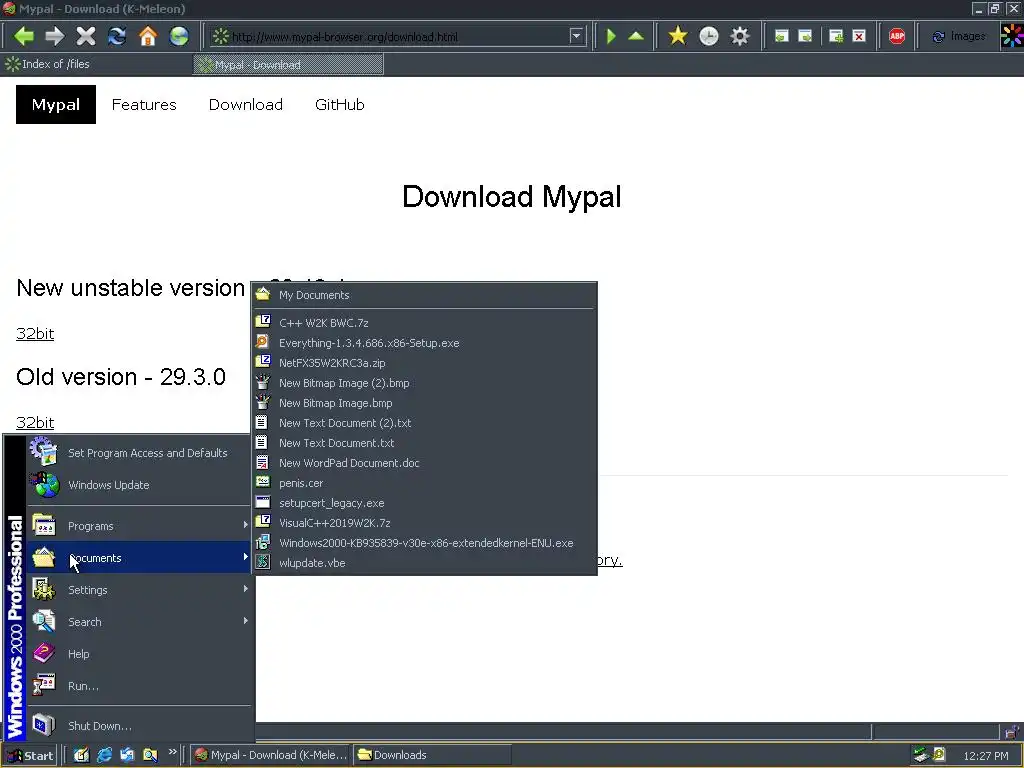Click the address bar URL field
The height and width of the screenshot is (768, 1024).
[398, 37]
